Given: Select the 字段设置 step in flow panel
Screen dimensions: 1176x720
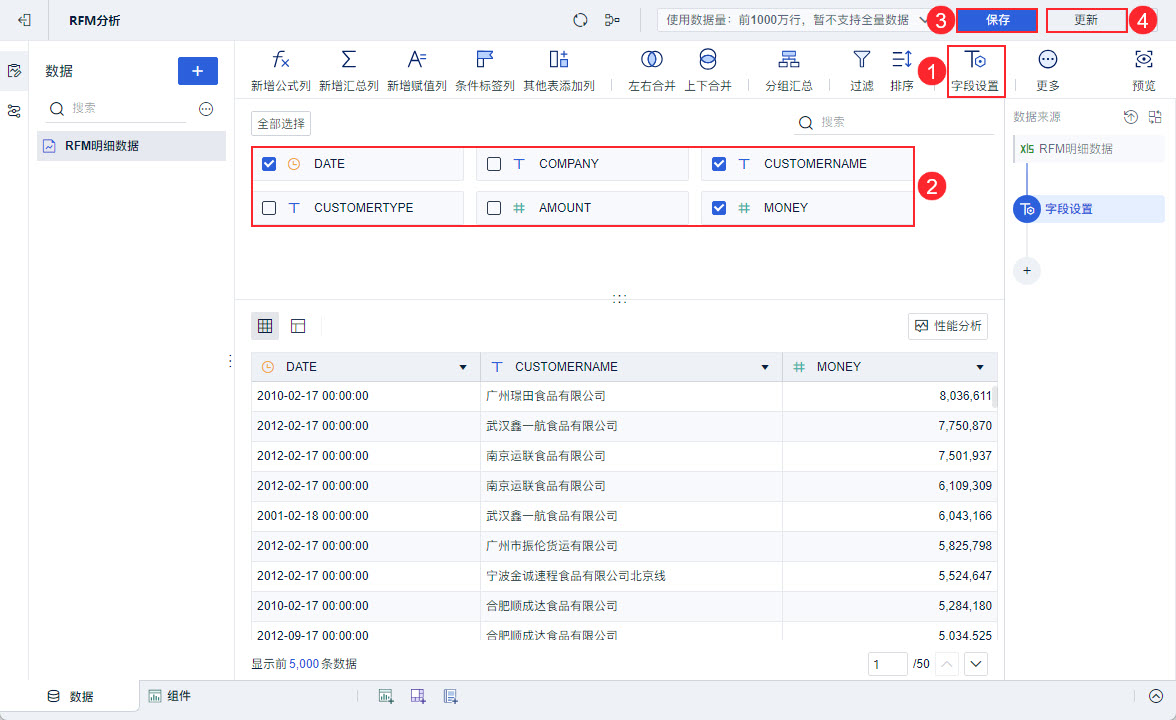Looking at the screenshot, I should click(x=1089, y=208).
